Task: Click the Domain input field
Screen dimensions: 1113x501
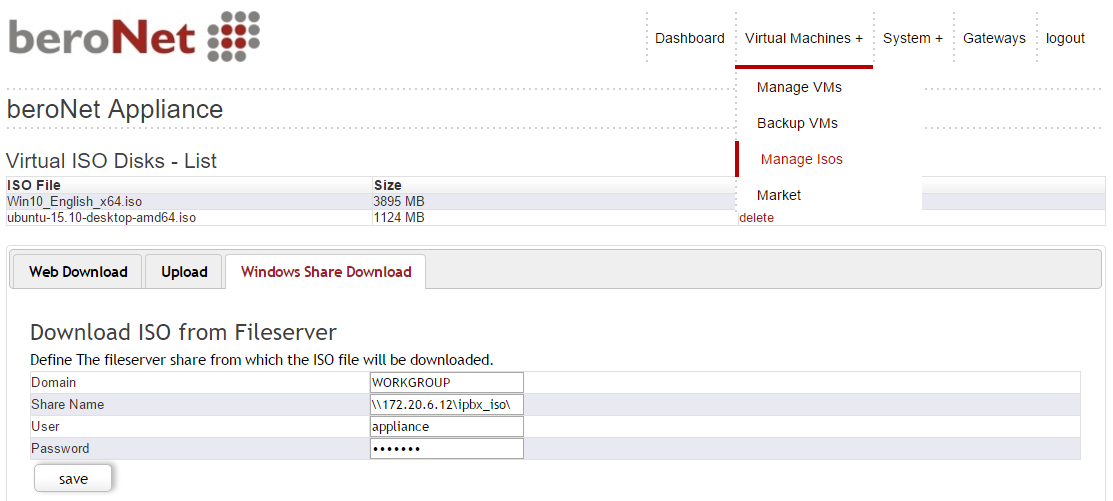Action: [x=446, y=382]
